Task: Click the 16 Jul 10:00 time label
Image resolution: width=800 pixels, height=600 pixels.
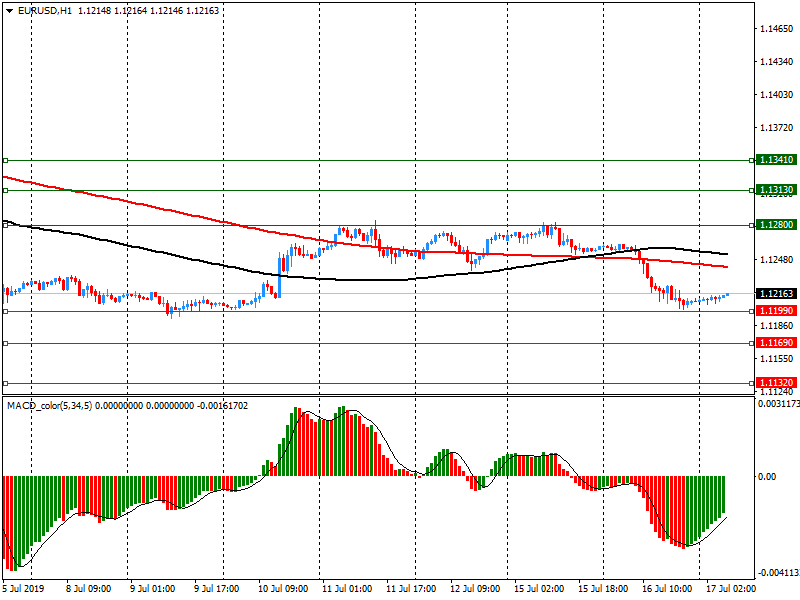Action: tap(667, 589)
